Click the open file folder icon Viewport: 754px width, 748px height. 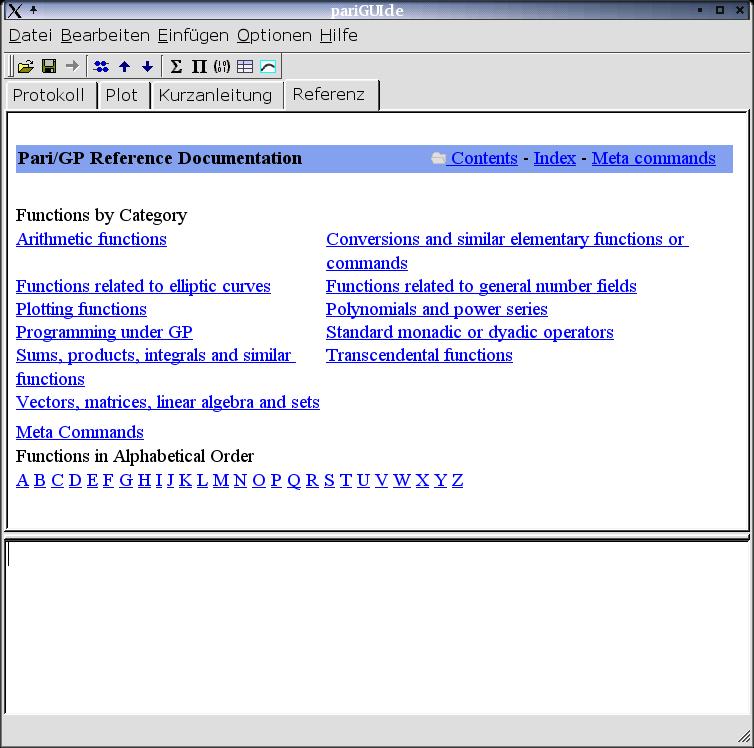coord(26,67)
